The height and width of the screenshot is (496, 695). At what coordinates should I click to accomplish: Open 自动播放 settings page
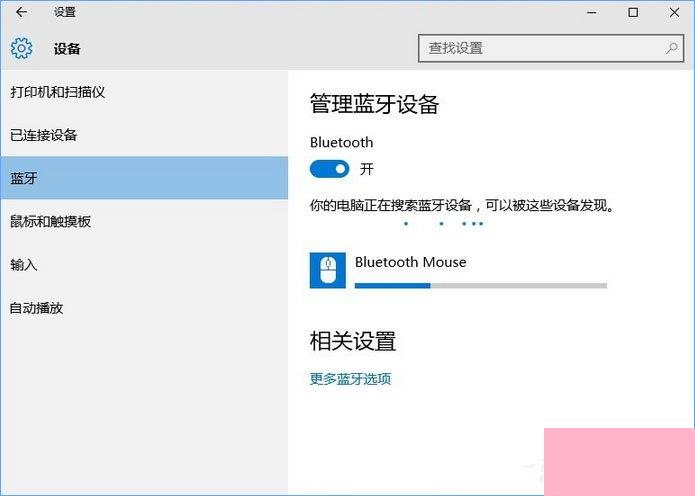tap(144, 308)
